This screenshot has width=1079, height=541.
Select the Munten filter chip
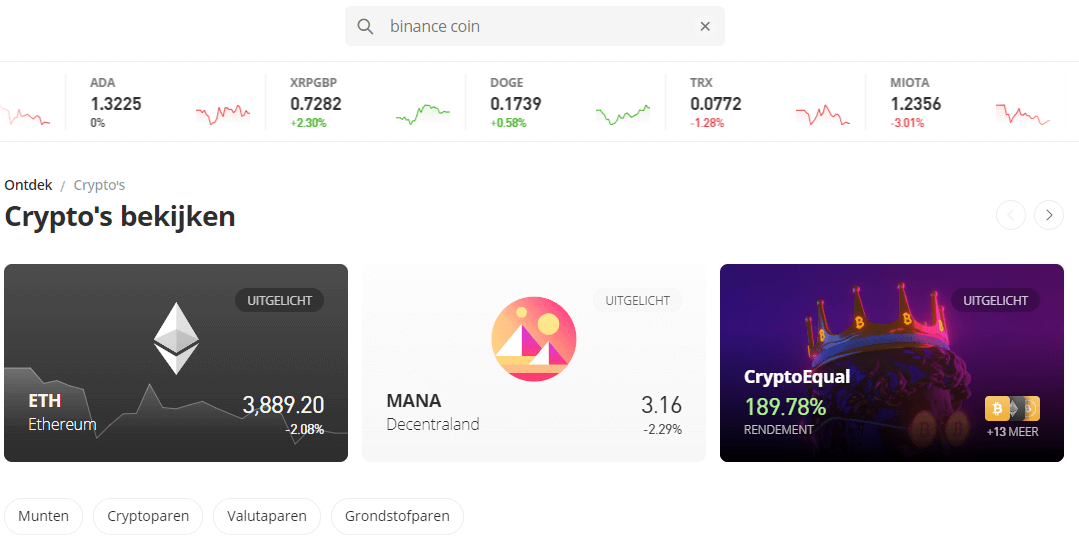(x=43, y=516)
